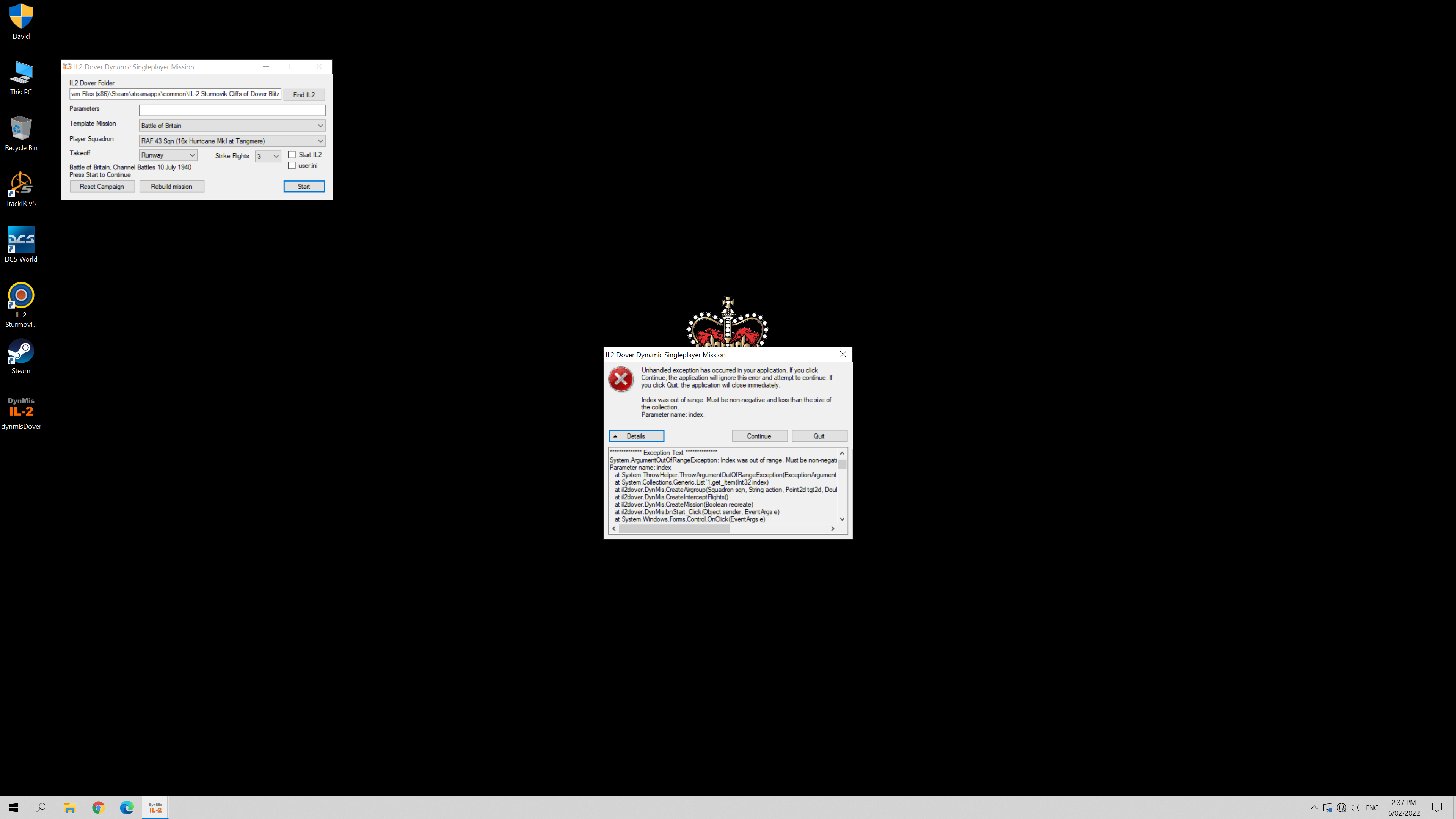Show hidden system tray icons
1456x819 pixels.
1314,808
